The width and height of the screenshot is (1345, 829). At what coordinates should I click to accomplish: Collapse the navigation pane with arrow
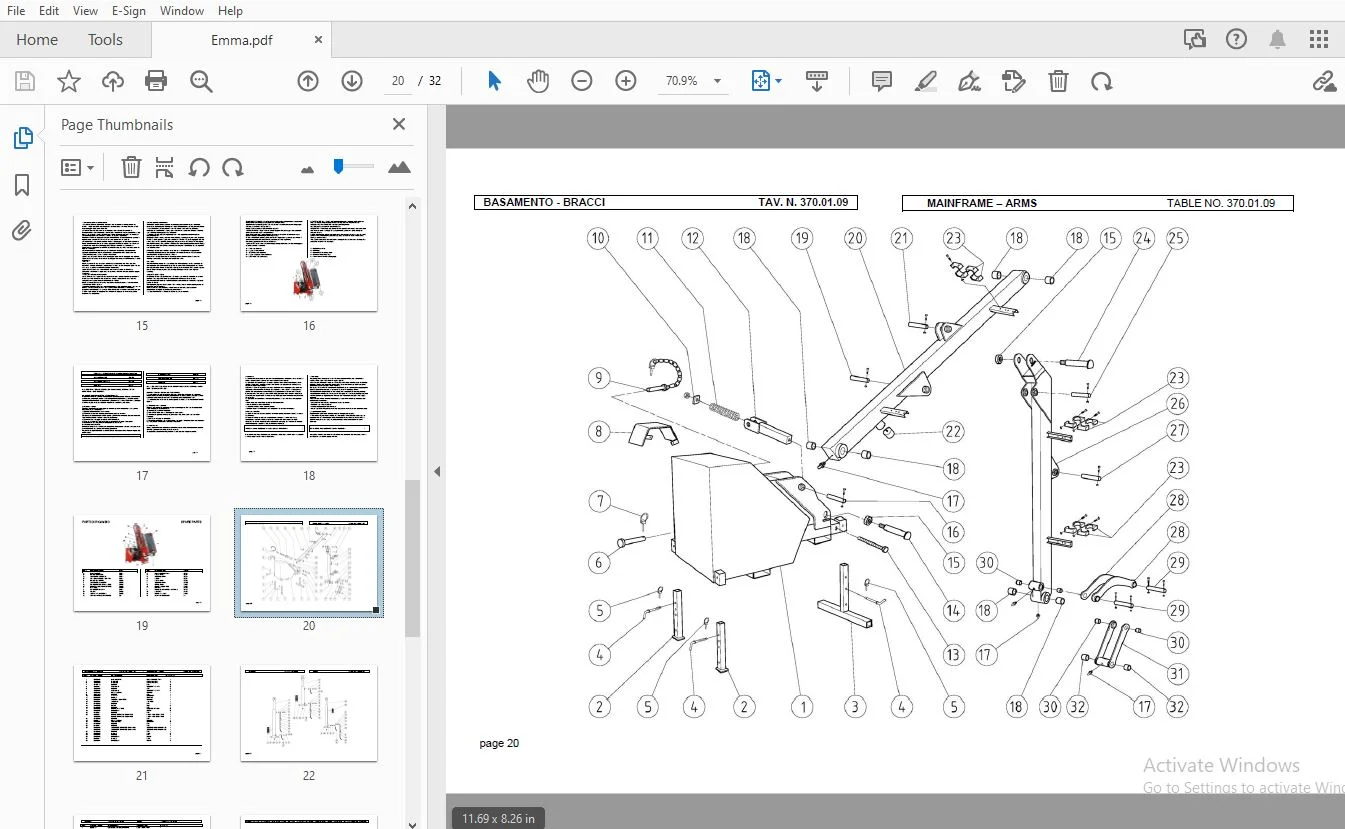point(437,472)
